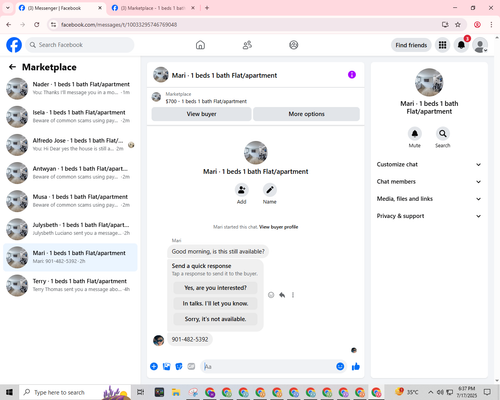500x400 pixels.
Task: Open message more options dots
Action: (x=293, y=295)
